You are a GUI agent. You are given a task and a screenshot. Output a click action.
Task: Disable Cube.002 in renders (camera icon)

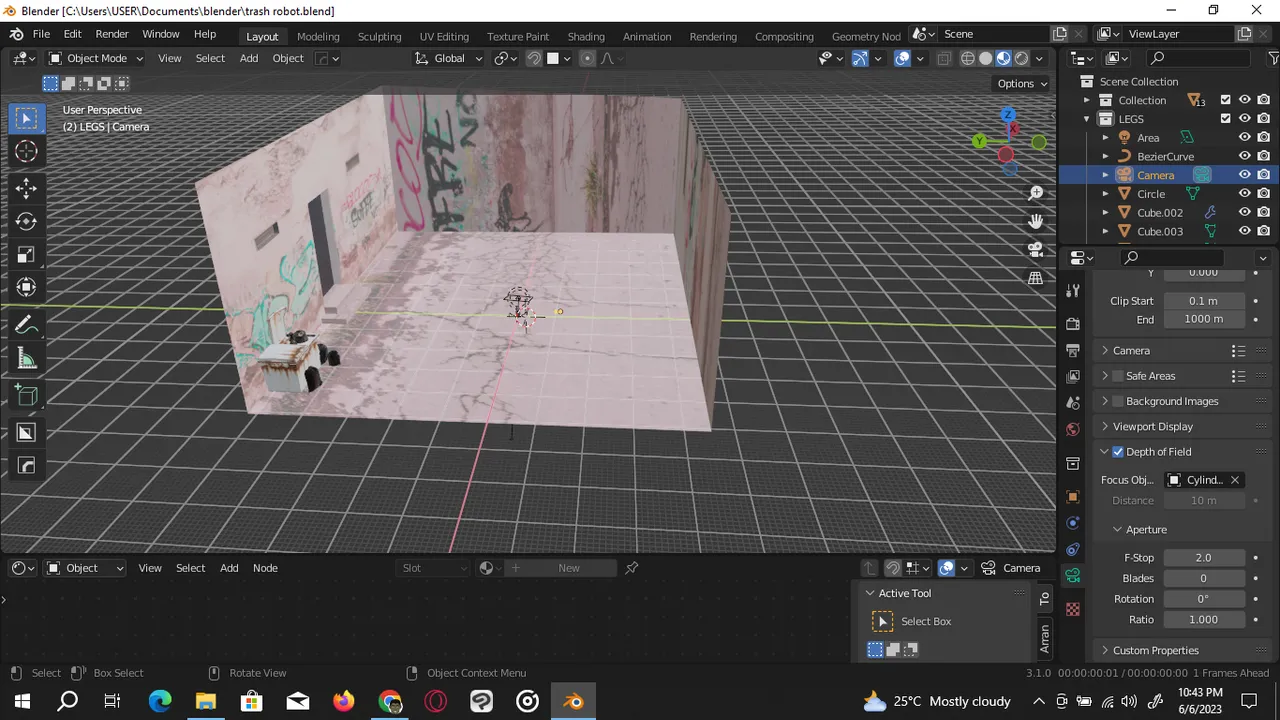point(1264,212)
